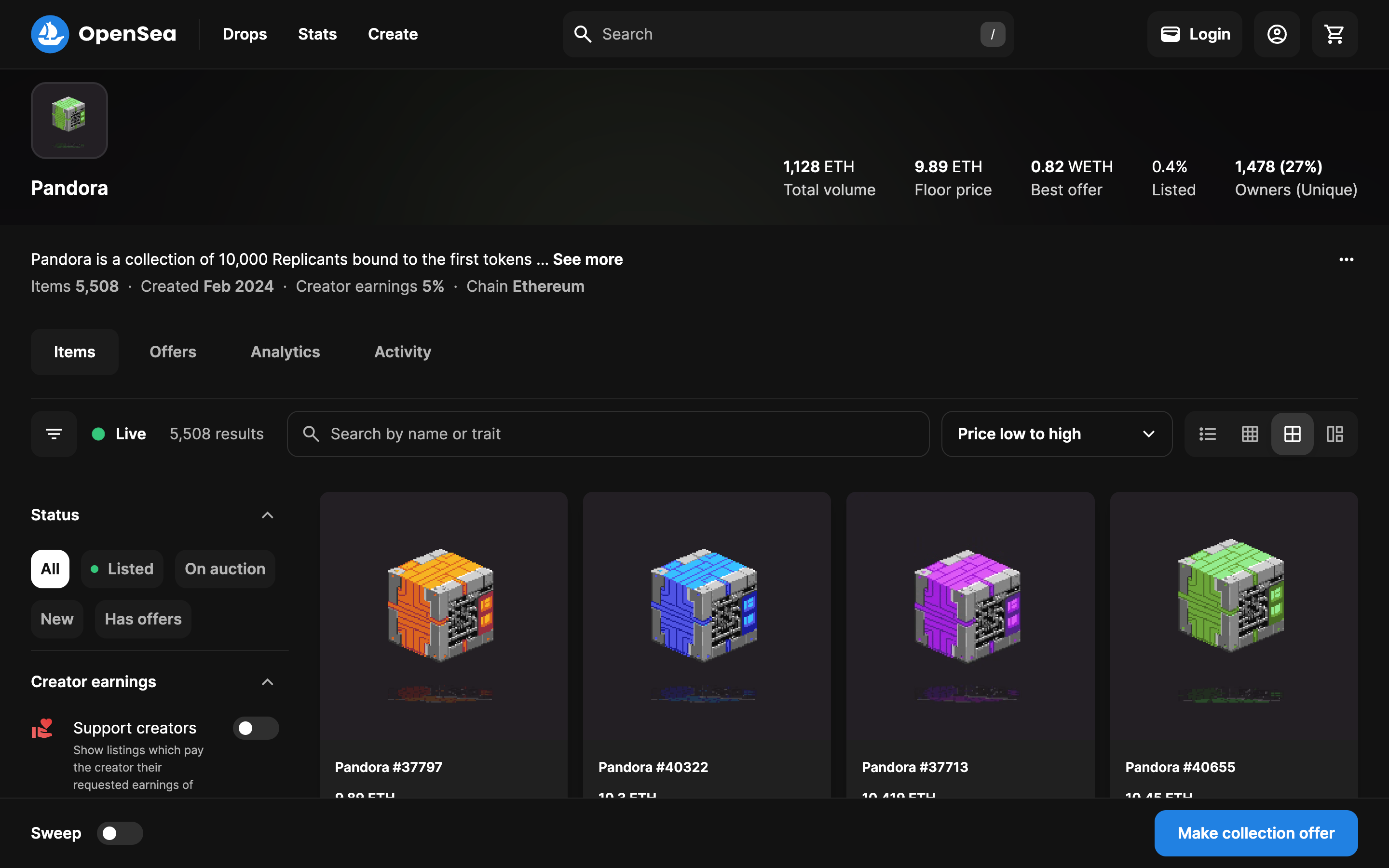The width and height of the screenshot is (1389, 868).
Task: Click the OpenSea logo icon
Action: pos(50,34)
